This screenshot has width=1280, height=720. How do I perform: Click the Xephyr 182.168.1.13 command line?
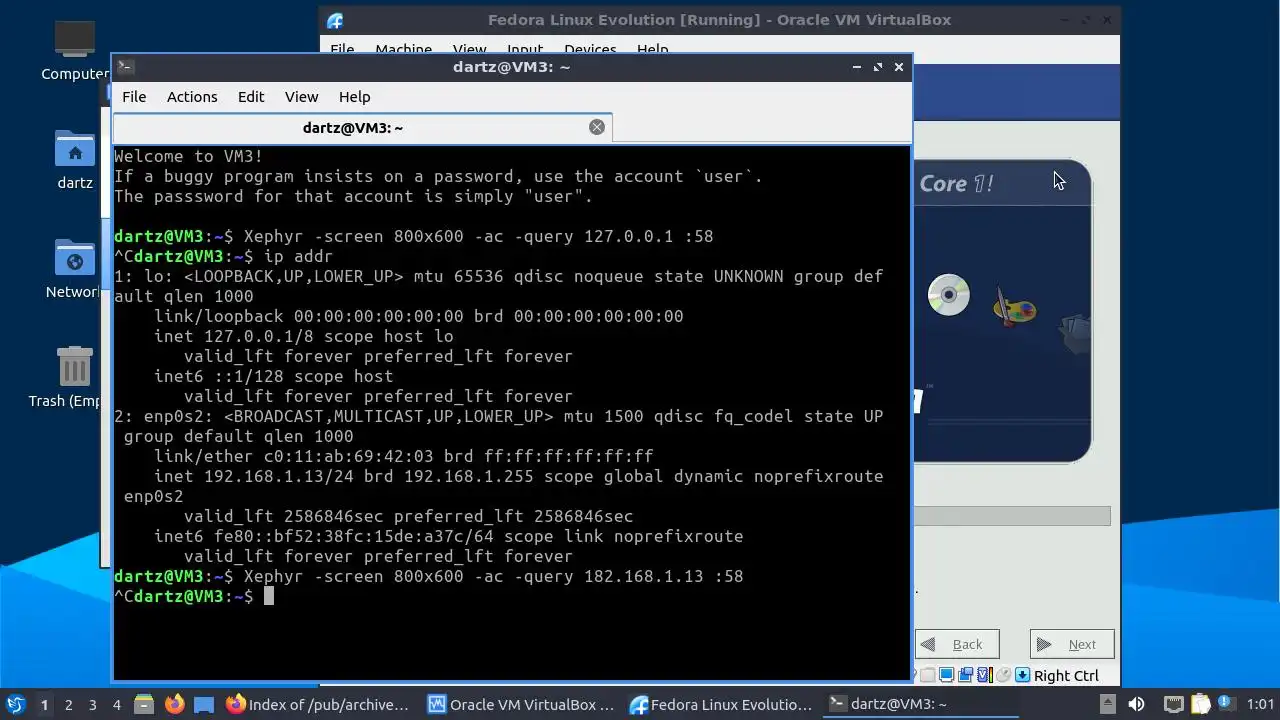click(493, 576)
